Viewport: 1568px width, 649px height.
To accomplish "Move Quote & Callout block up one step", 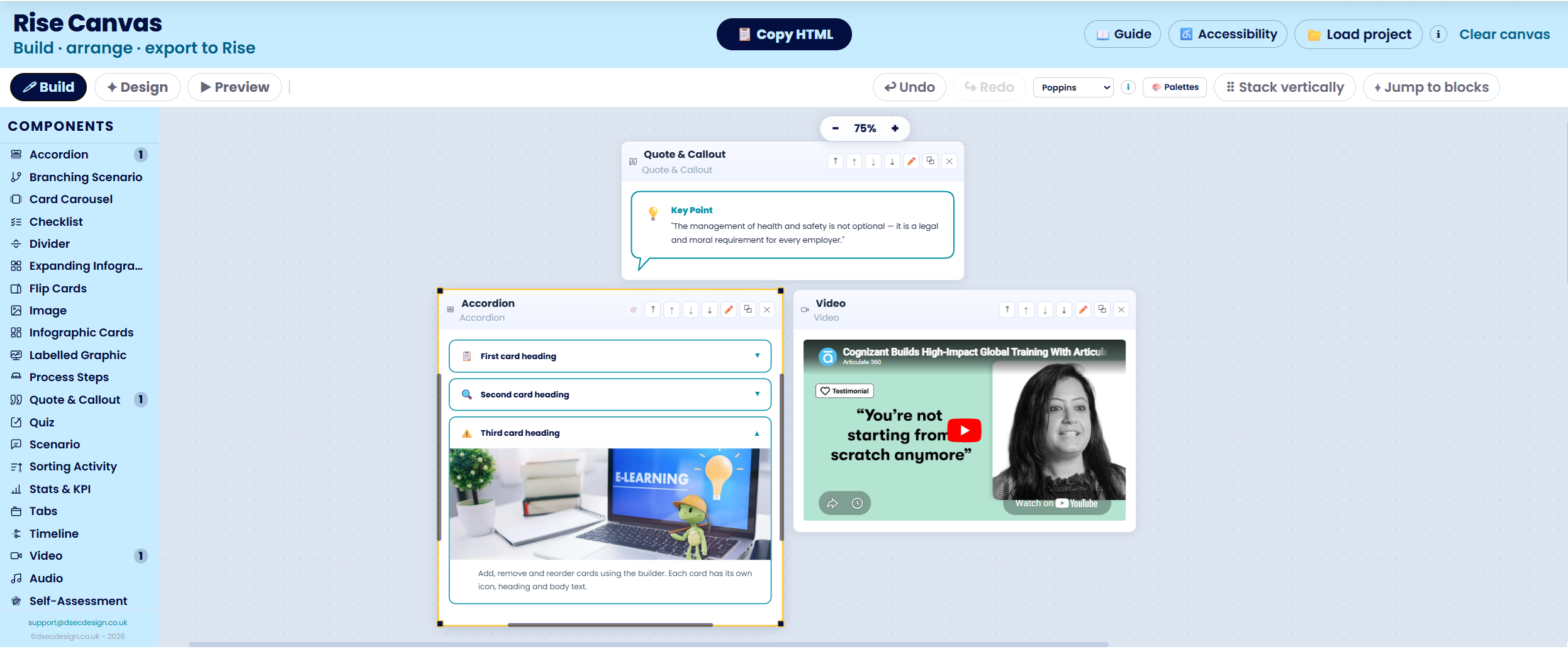I will pyautogui.click(x=854, y=162).
